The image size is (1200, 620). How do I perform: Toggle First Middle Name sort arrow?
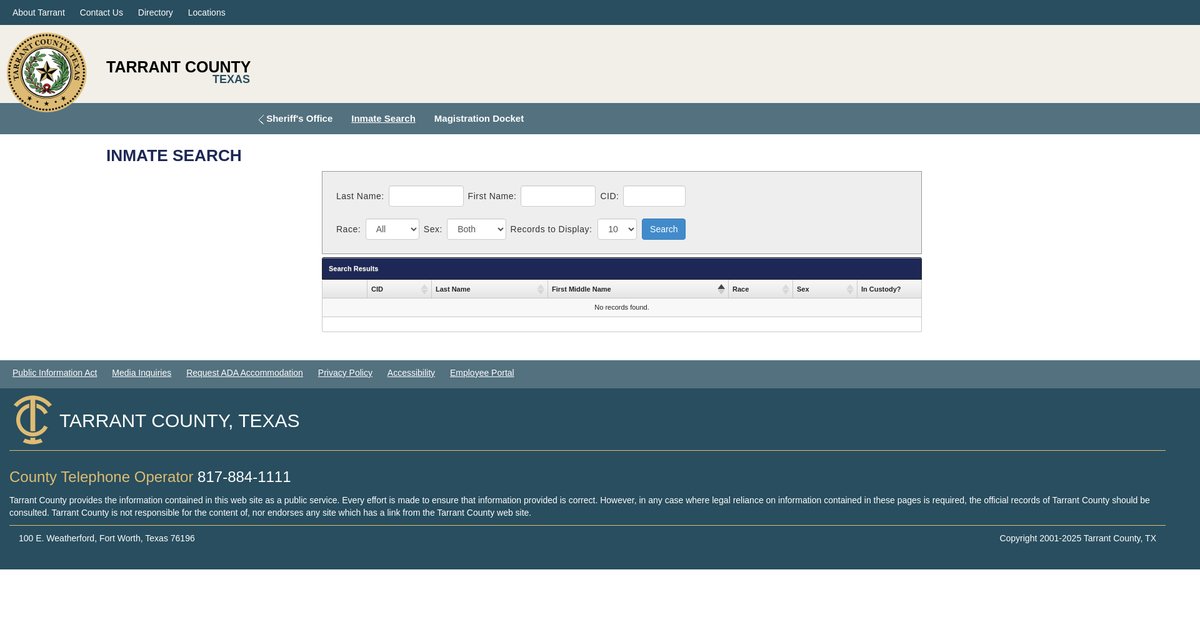[x=721, y=289]
